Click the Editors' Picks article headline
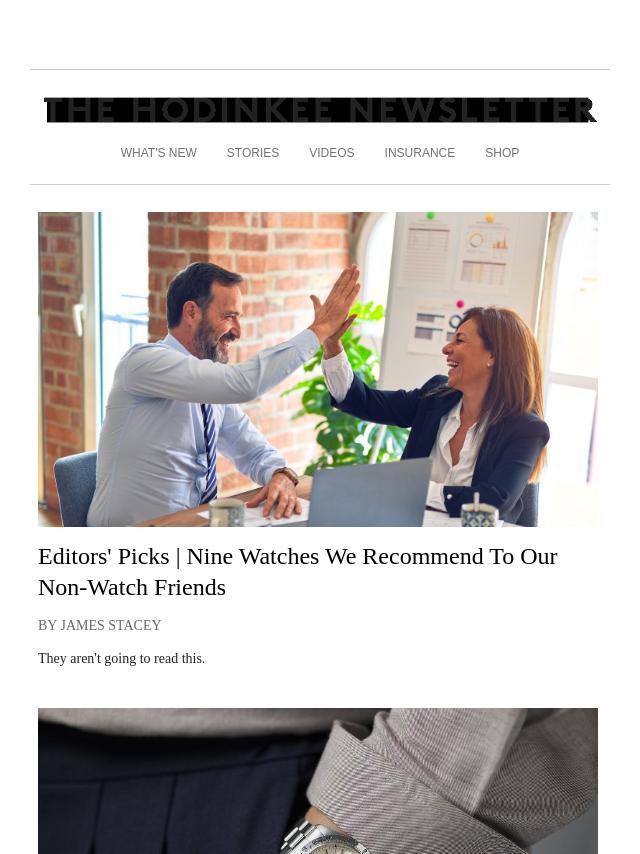Viewport: 640px width, 854px height. 298,572
